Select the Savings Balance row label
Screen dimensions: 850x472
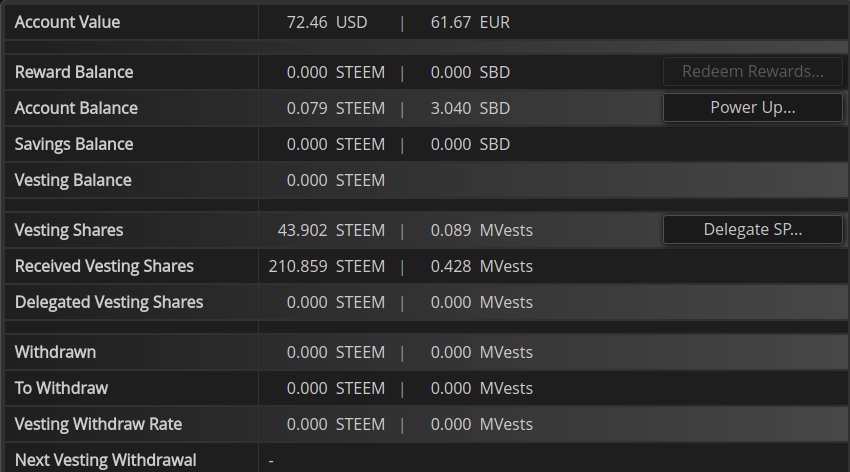point(74,144)
